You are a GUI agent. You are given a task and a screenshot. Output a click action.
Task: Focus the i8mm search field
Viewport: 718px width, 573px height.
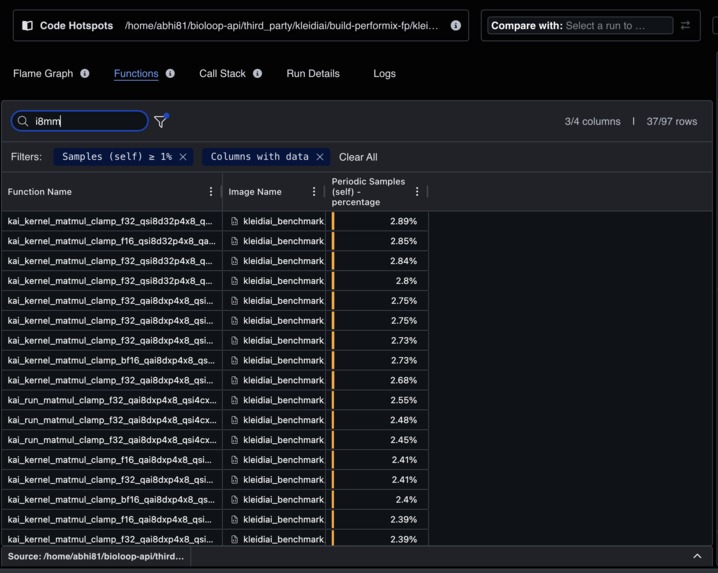80,121
